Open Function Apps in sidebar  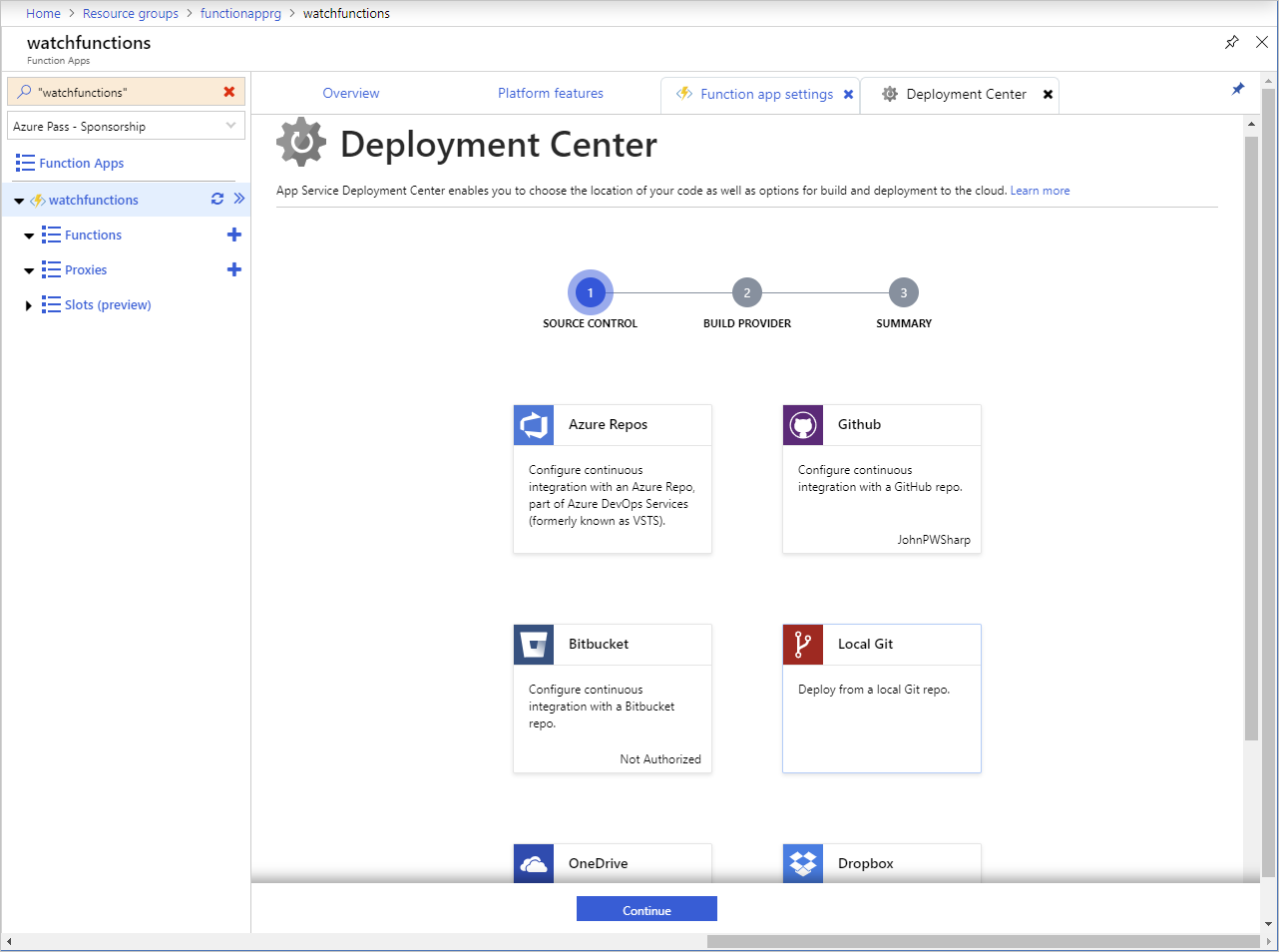(x=82, y=163)
